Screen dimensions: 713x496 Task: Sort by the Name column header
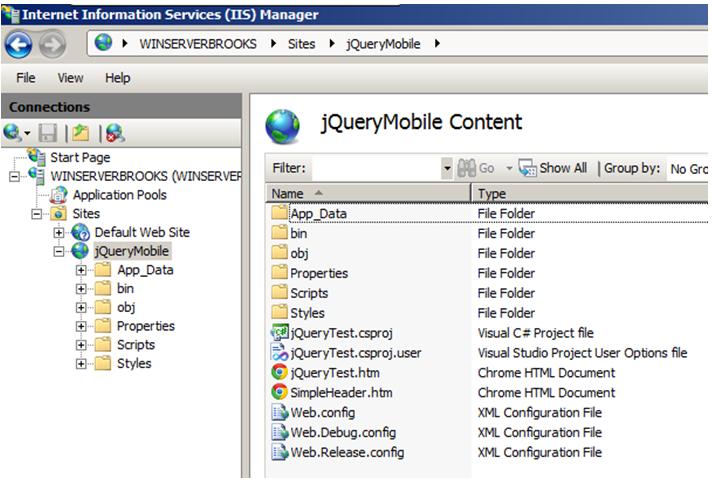point(367,193)
